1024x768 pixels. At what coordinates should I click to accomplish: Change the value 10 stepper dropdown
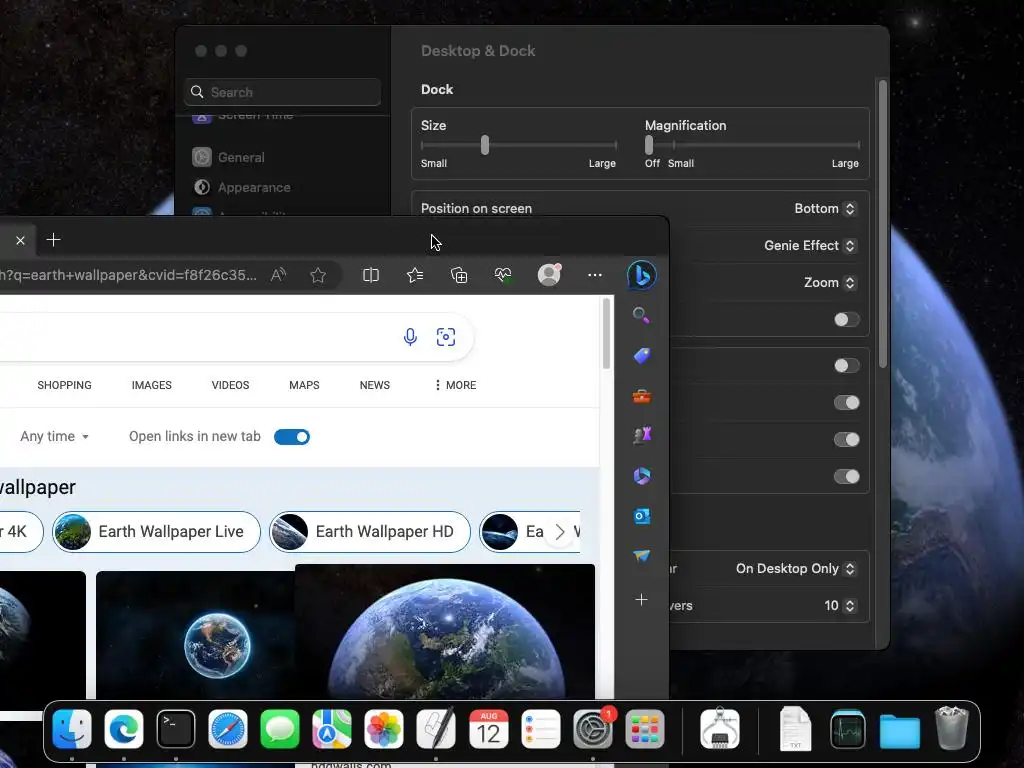(839, 605)
